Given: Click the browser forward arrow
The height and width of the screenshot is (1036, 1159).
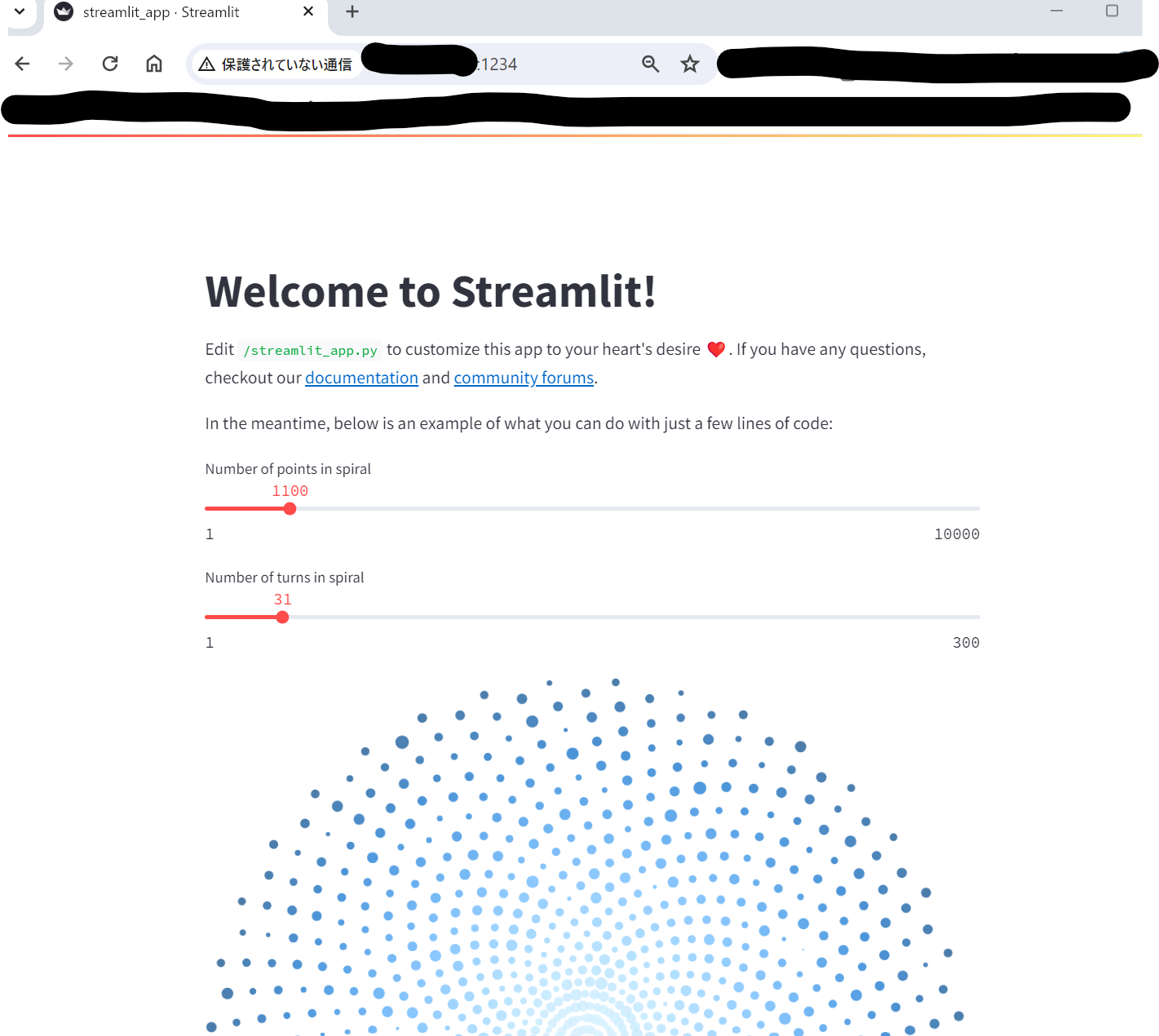Looking at the screenshot, I should pyautogui.click(x=65, y=63).
